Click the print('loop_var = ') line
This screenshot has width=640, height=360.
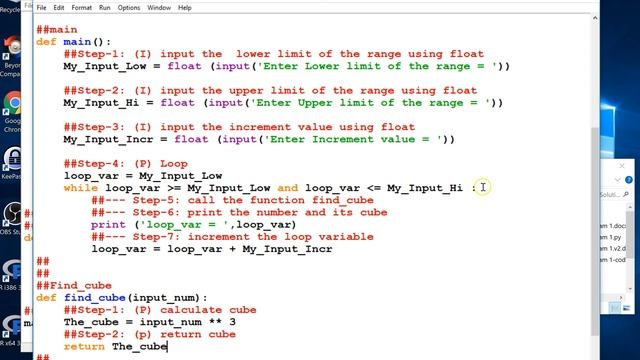[193, 225]
